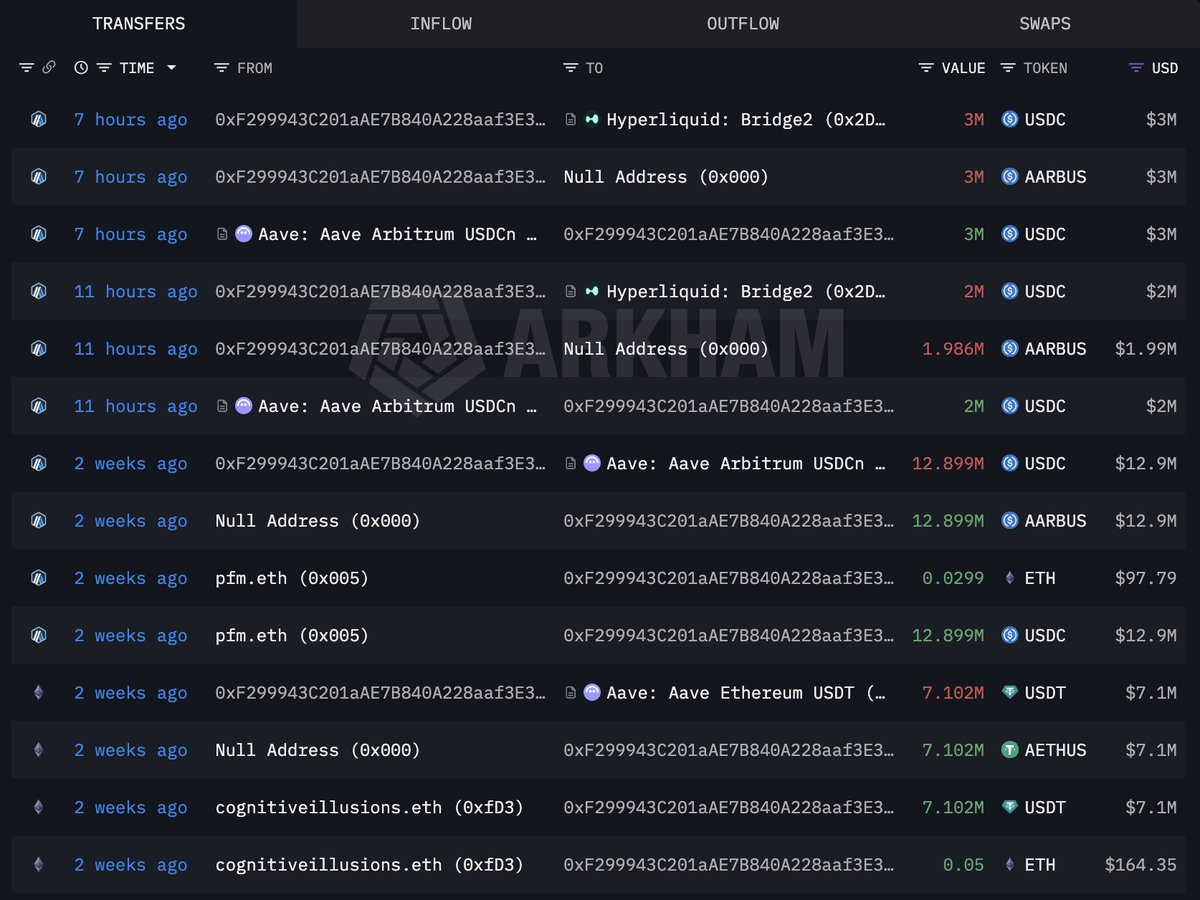Click the filter icon beside VALUE
The width and height of the screenshot is (1200, 900).
tap(926, 68)
